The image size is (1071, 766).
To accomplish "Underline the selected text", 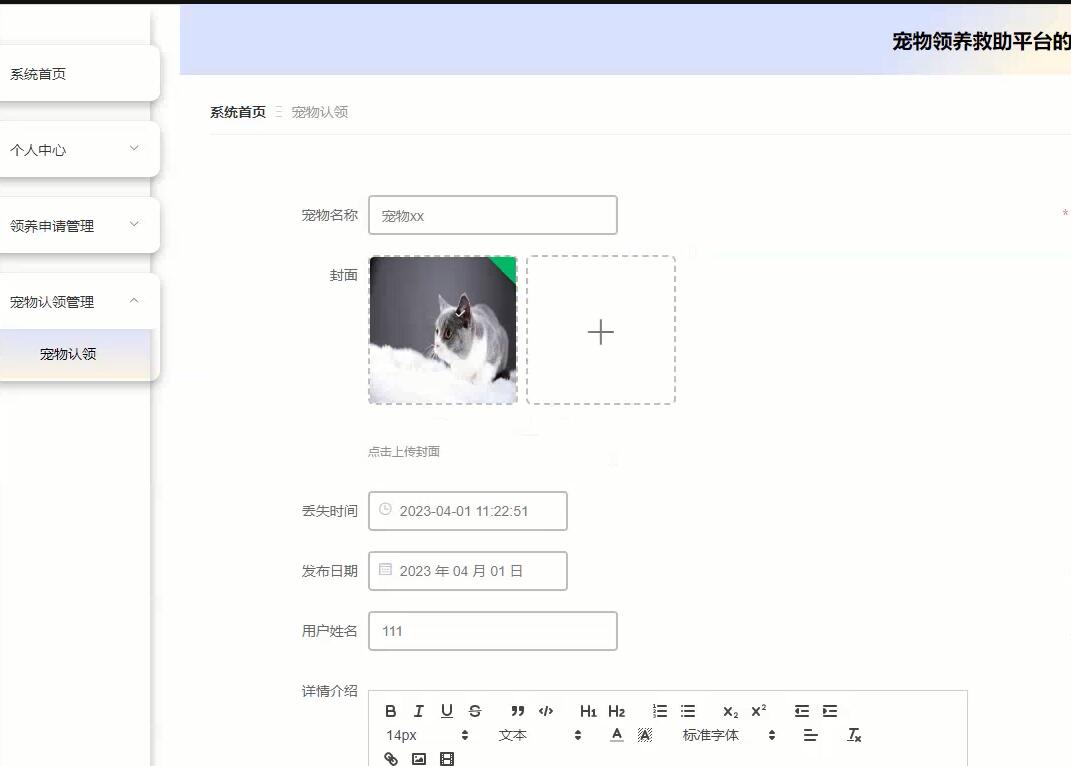I will pos(446,711).
